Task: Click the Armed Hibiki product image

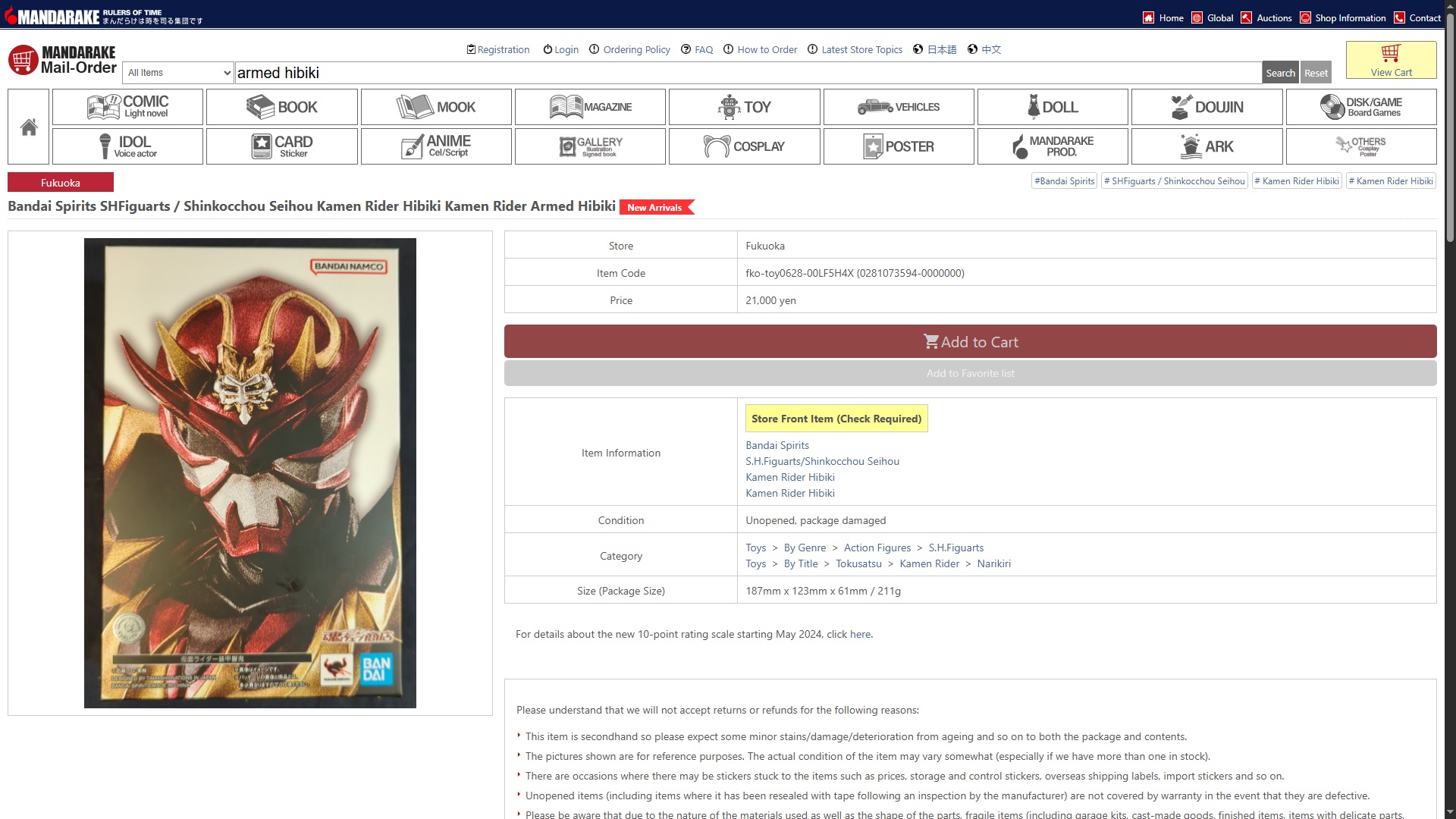Action: click(250, 473)
